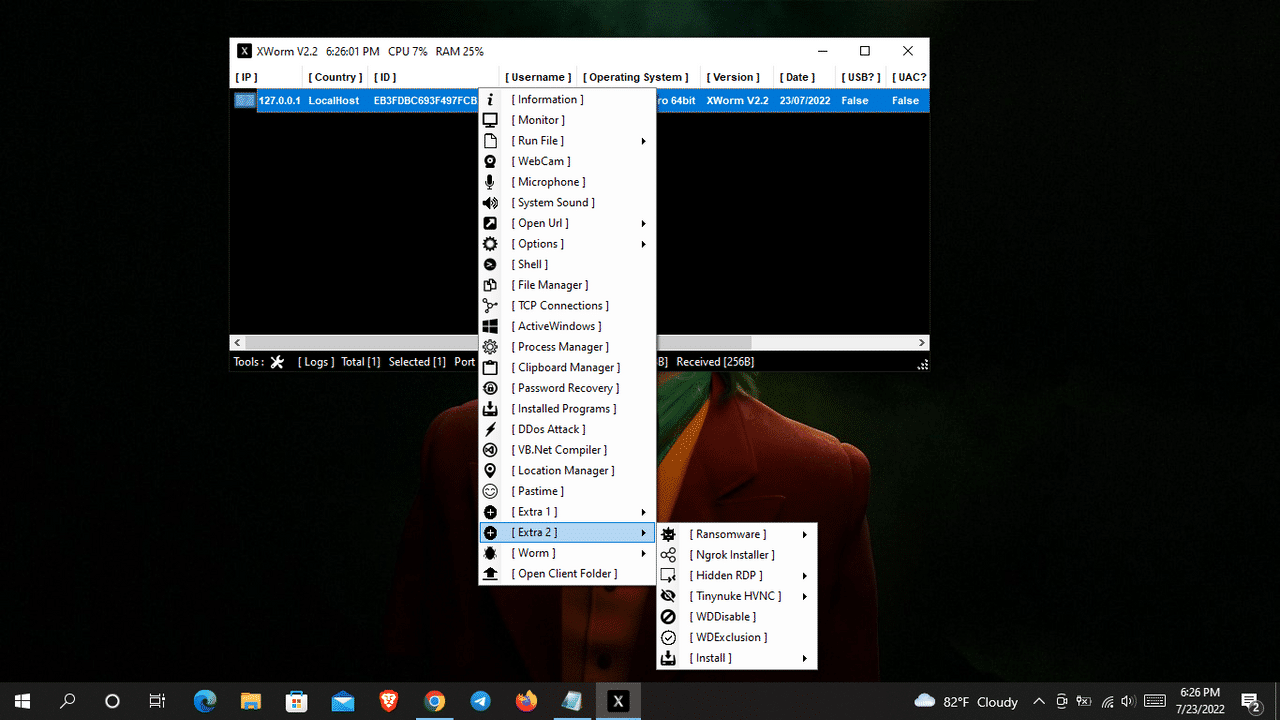Open the Brave browser from the taskbar
1280x720 pixels.
(x=389, y=701)
